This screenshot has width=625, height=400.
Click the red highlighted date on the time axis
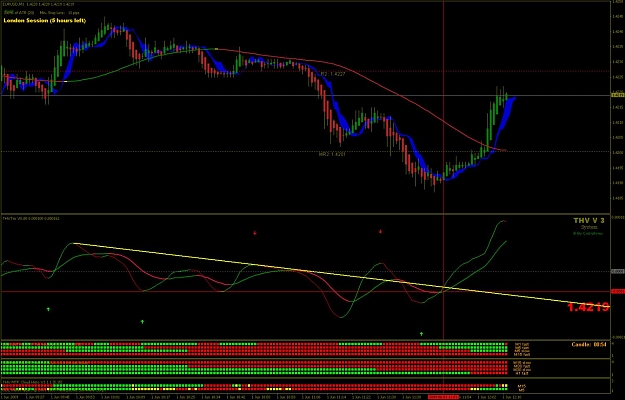(443, 397)
